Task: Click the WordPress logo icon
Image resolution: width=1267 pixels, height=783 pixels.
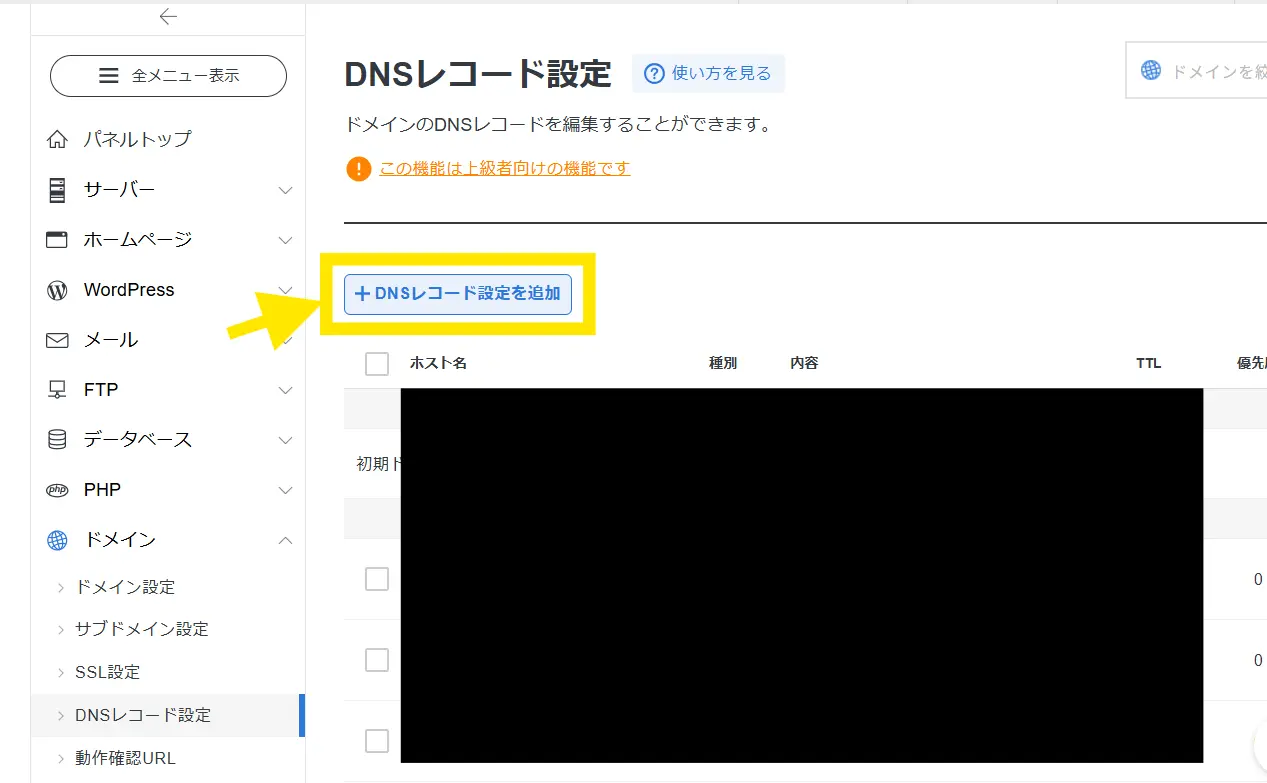Action: click(57, 290)
